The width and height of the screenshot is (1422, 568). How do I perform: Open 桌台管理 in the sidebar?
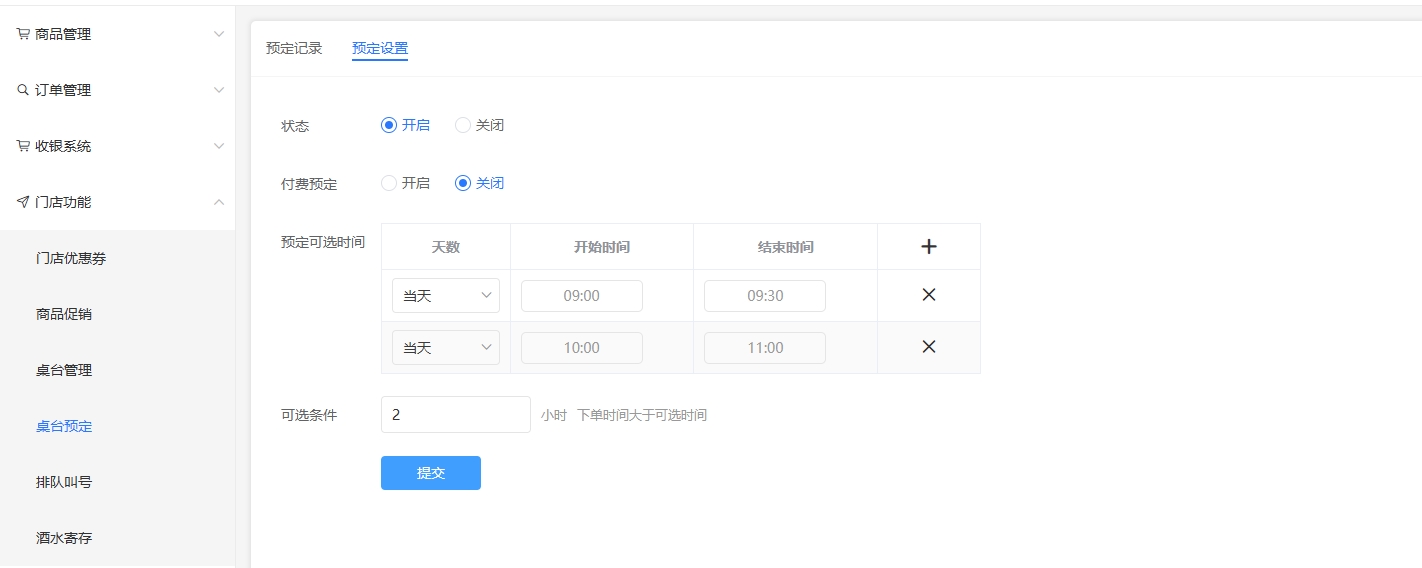64,370
